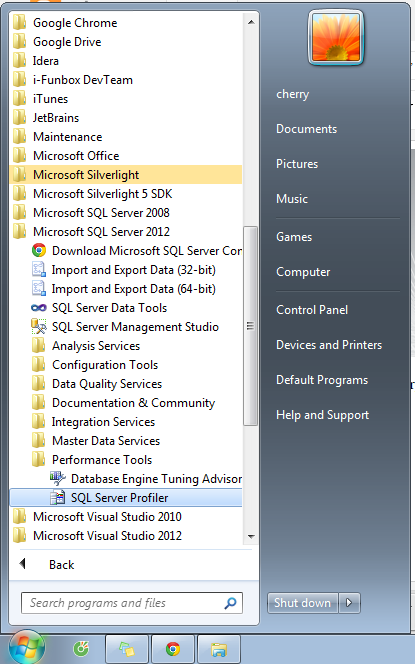Open Windows Explorer taskbar icon
415x664 pixels.
coord(219,649)
